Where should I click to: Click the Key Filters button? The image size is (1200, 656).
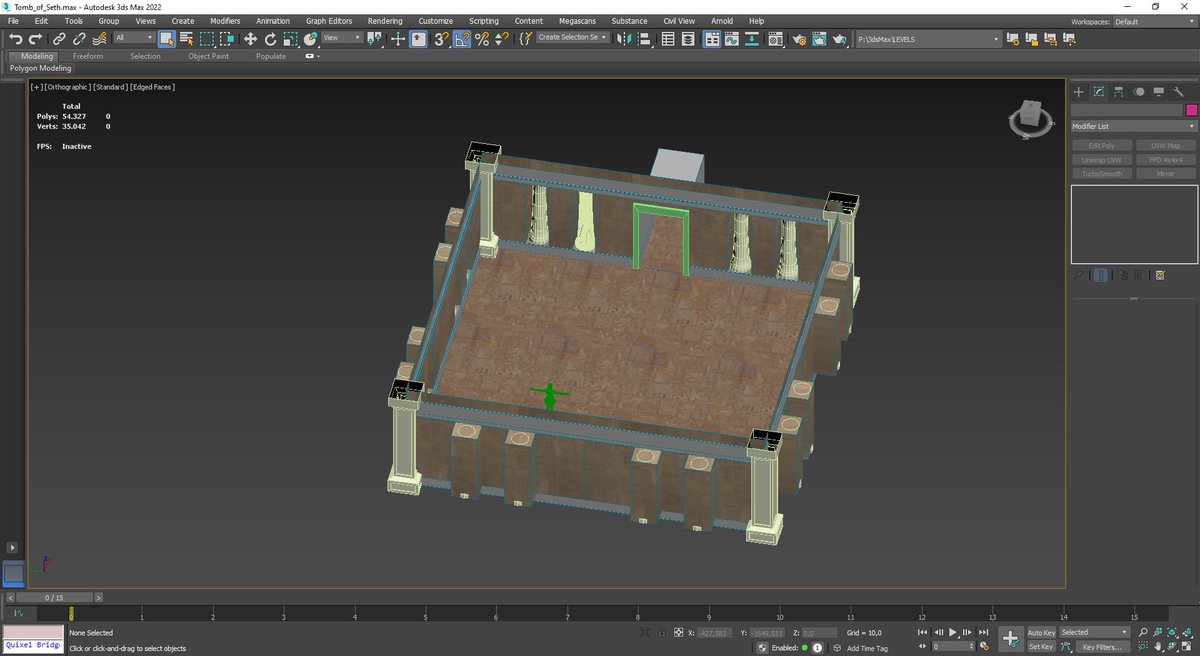1101,647
